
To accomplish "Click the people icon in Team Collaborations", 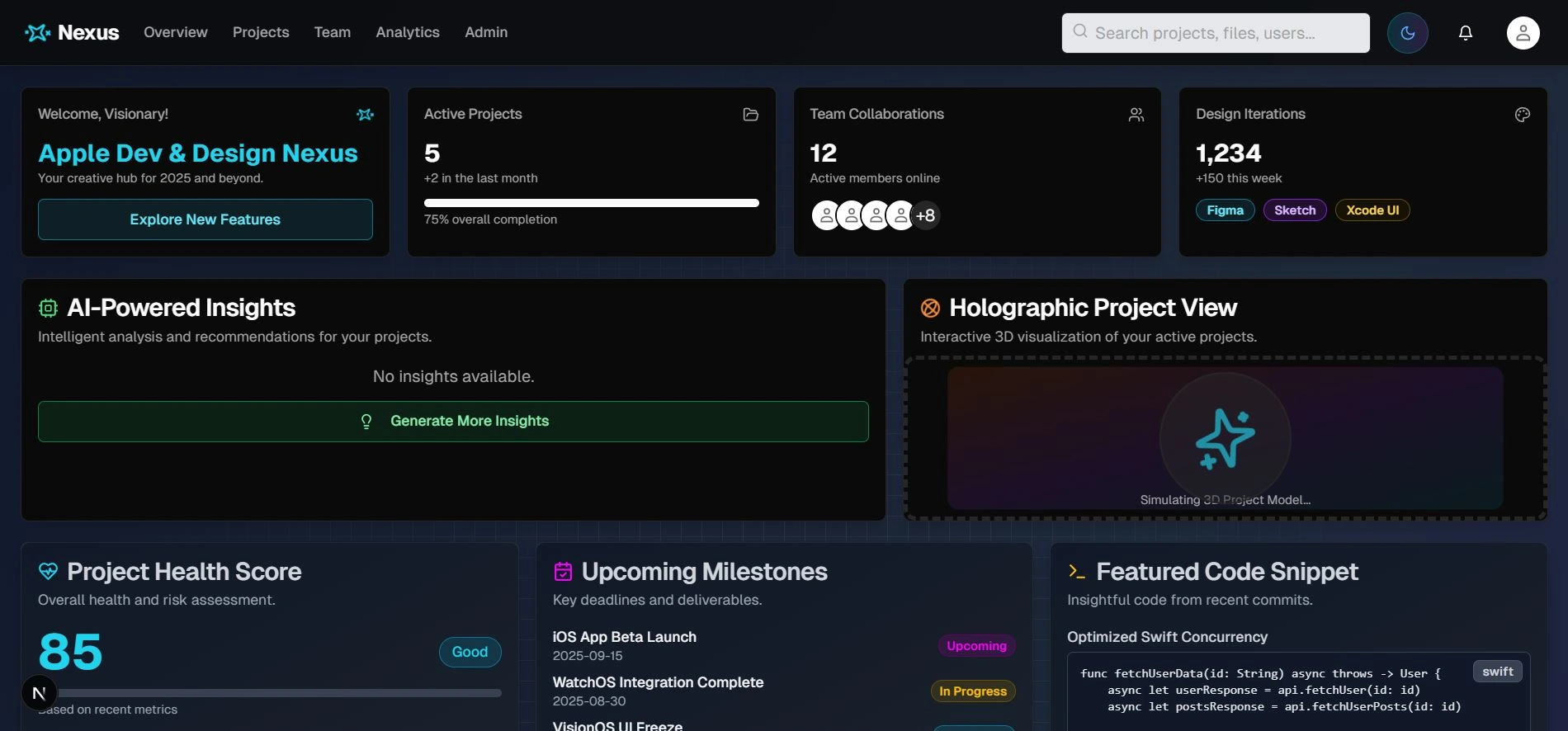I will [1136, 115].
